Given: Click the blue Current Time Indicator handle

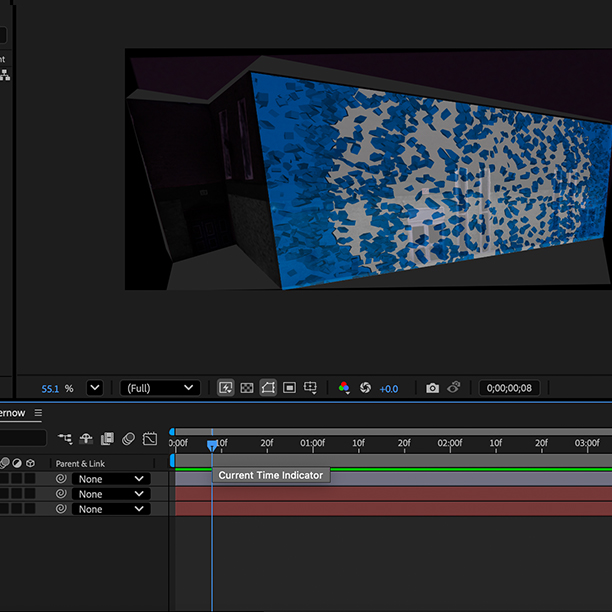Looking at the screenshot, I should [212, 446].
